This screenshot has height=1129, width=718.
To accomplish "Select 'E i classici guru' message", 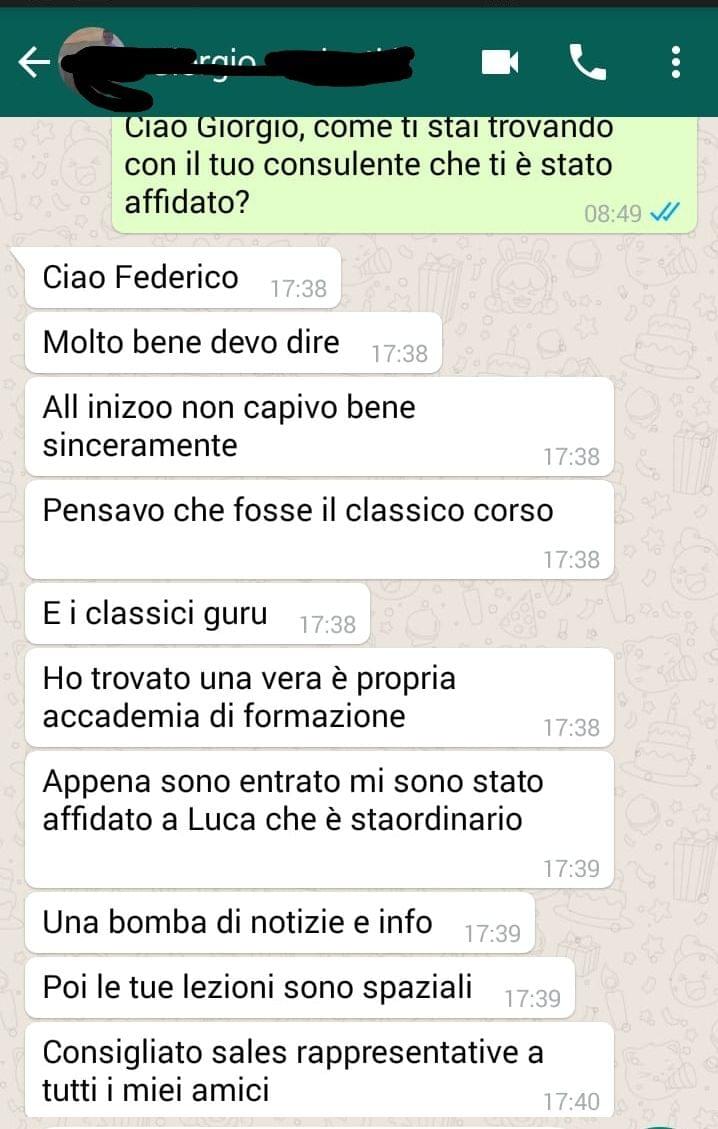I will pos(197,614).
